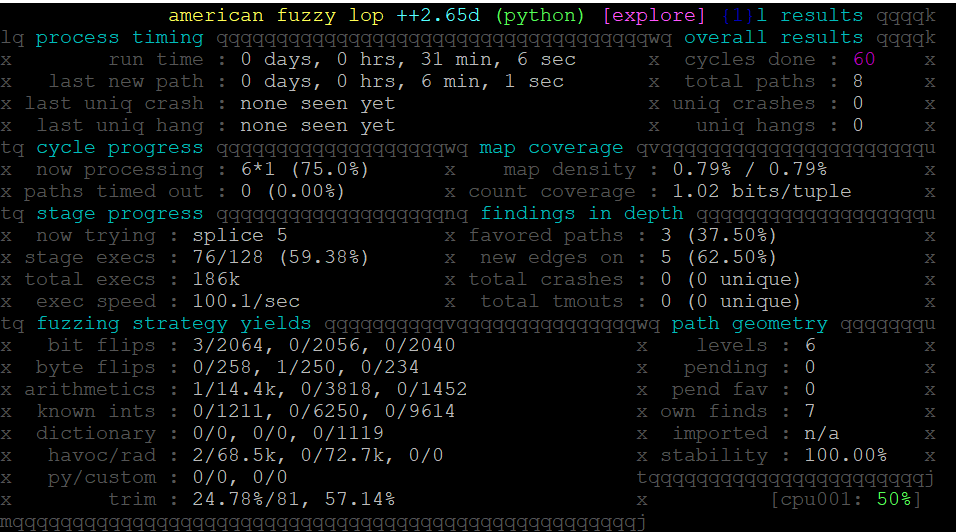Image resolution: width=956 pixels, height=532 pixels.
Task: Click the 'map coverage' section header
Action: point(551,148)
